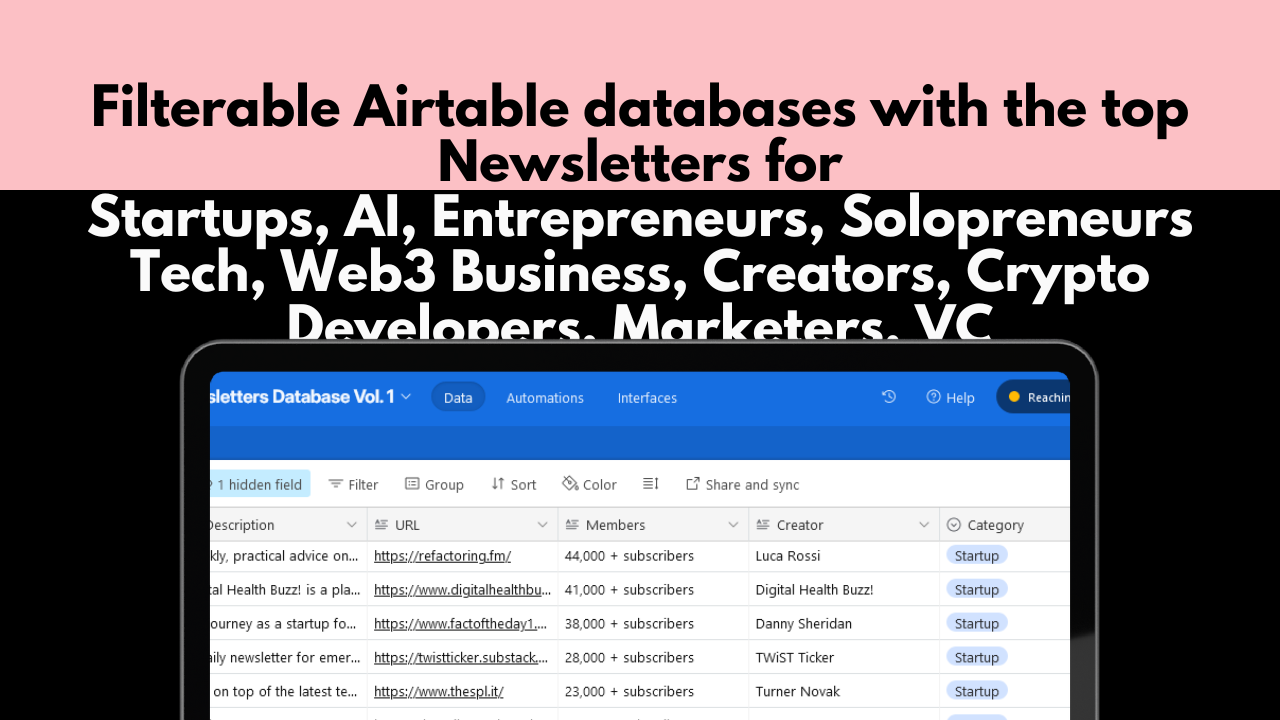This screenshot has height=720, width=1280.
Task: Open the factoftheday1 link
Action: point(461,624)
